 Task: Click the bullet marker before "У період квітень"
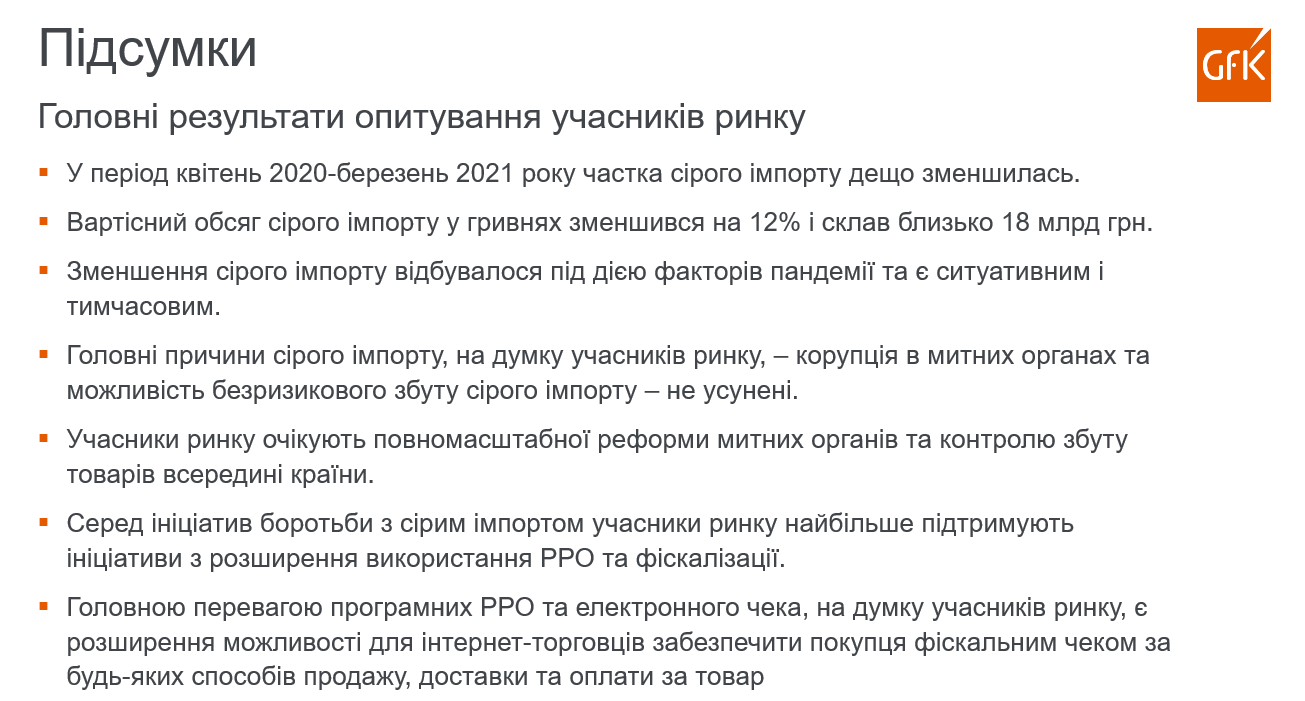[x=44, y=171]
